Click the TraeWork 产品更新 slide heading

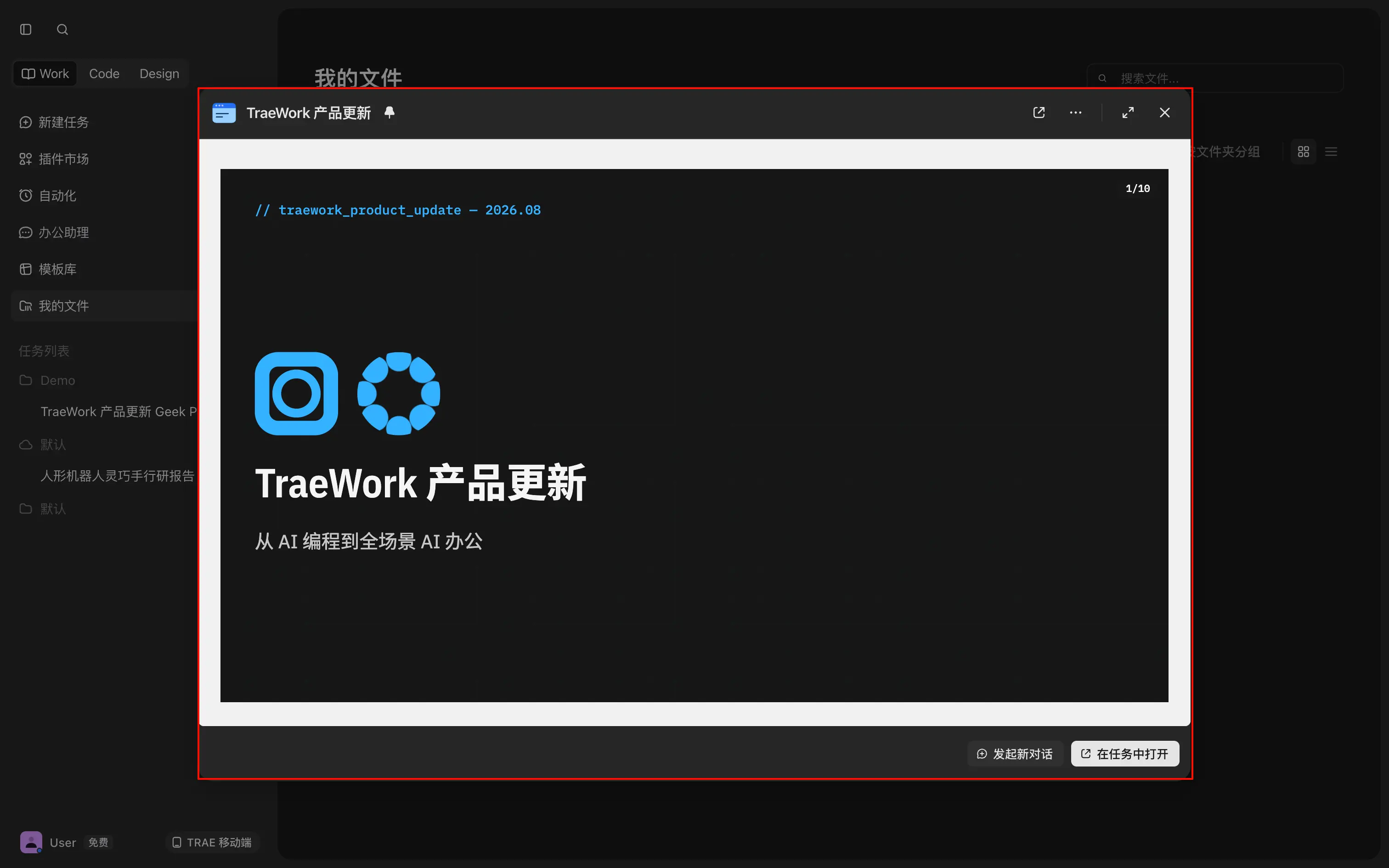point(420,483)
